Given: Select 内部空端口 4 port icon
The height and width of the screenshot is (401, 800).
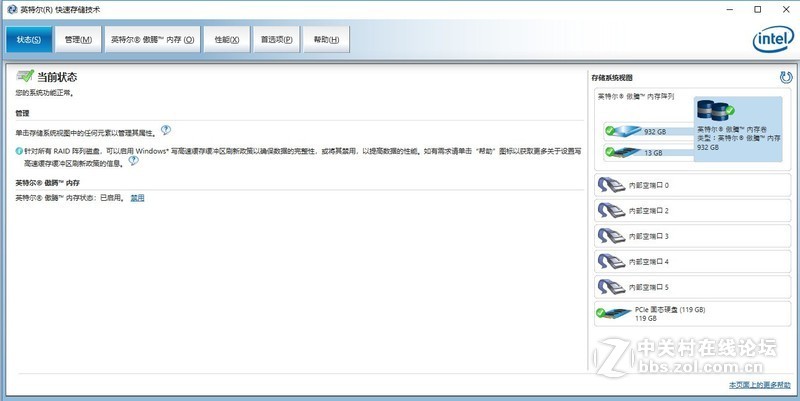Looking at the screenshot, I should click(x=611, y=261).
